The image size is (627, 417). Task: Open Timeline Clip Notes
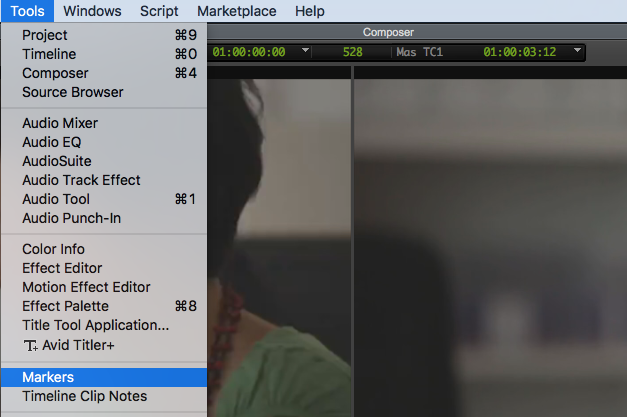coord(84,396)
